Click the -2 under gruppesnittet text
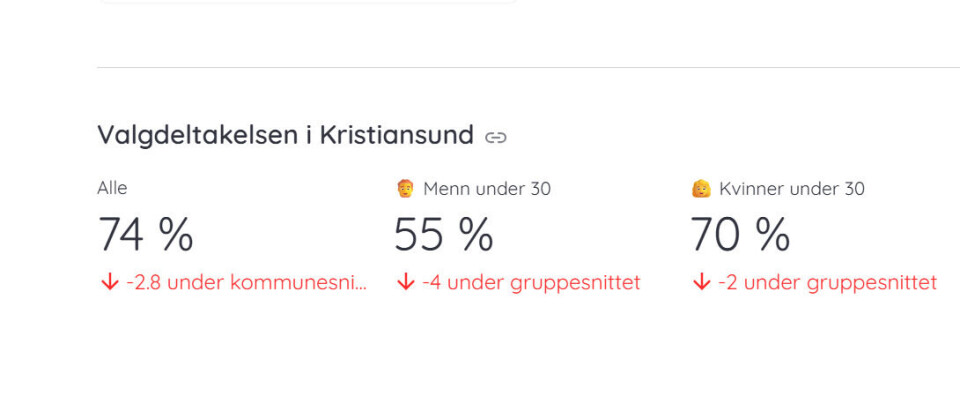The height and width of the screenshot is (404, 960). (827, 283)
